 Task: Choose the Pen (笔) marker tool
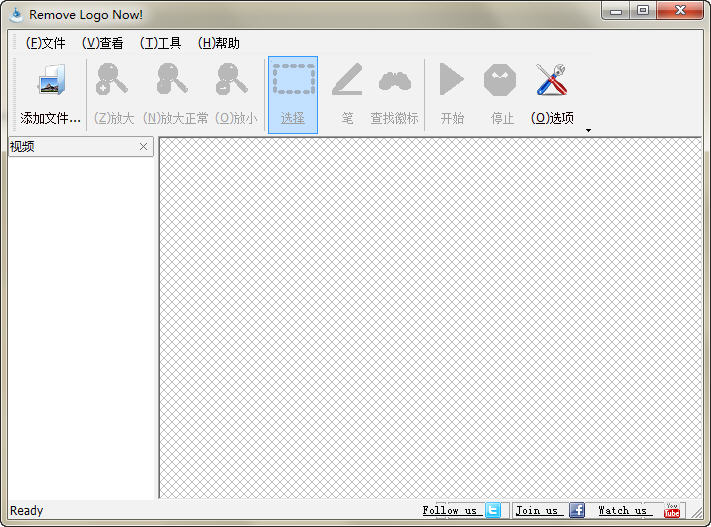click(347, 79)
